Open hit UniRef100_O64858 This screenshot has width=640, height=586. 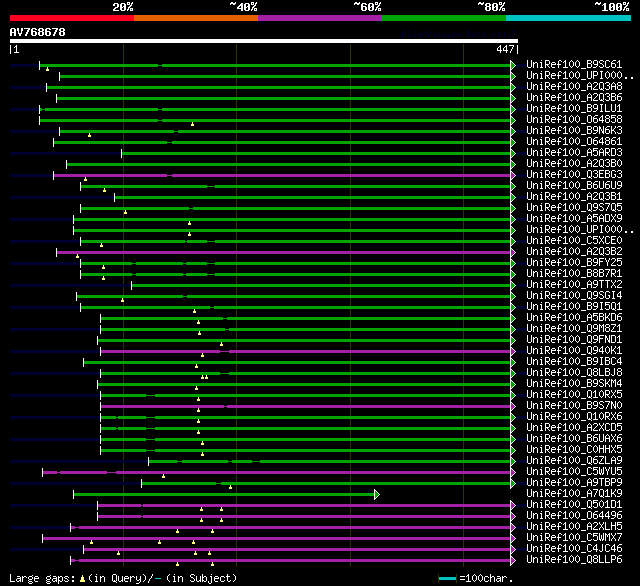(574, 120)
